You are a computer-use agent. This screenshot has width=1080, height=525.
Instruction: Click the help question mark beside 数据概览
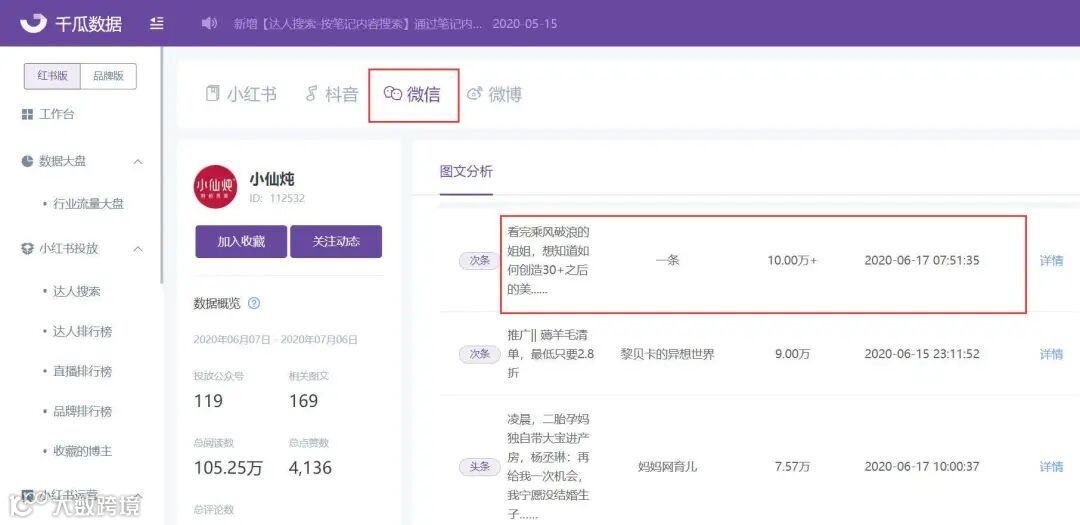253,303
